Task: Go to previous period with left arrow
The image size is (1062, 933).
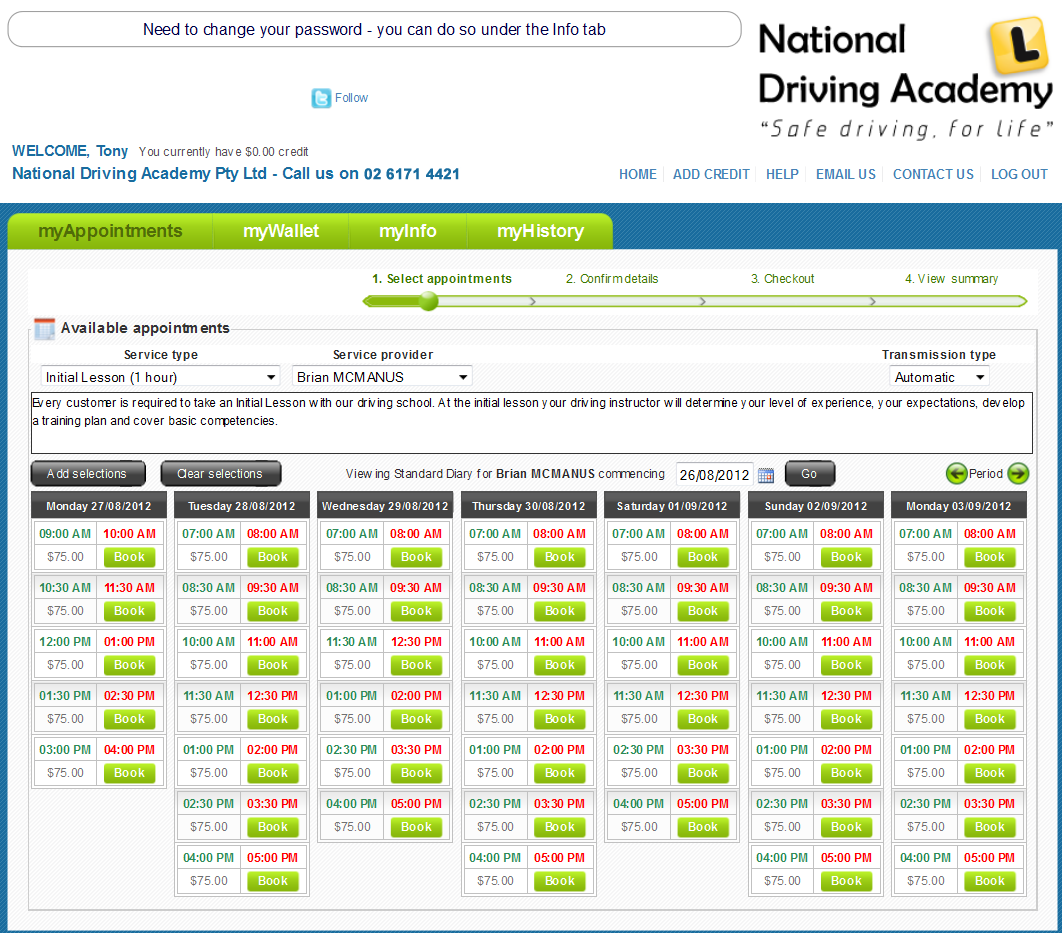Action: 956,474
